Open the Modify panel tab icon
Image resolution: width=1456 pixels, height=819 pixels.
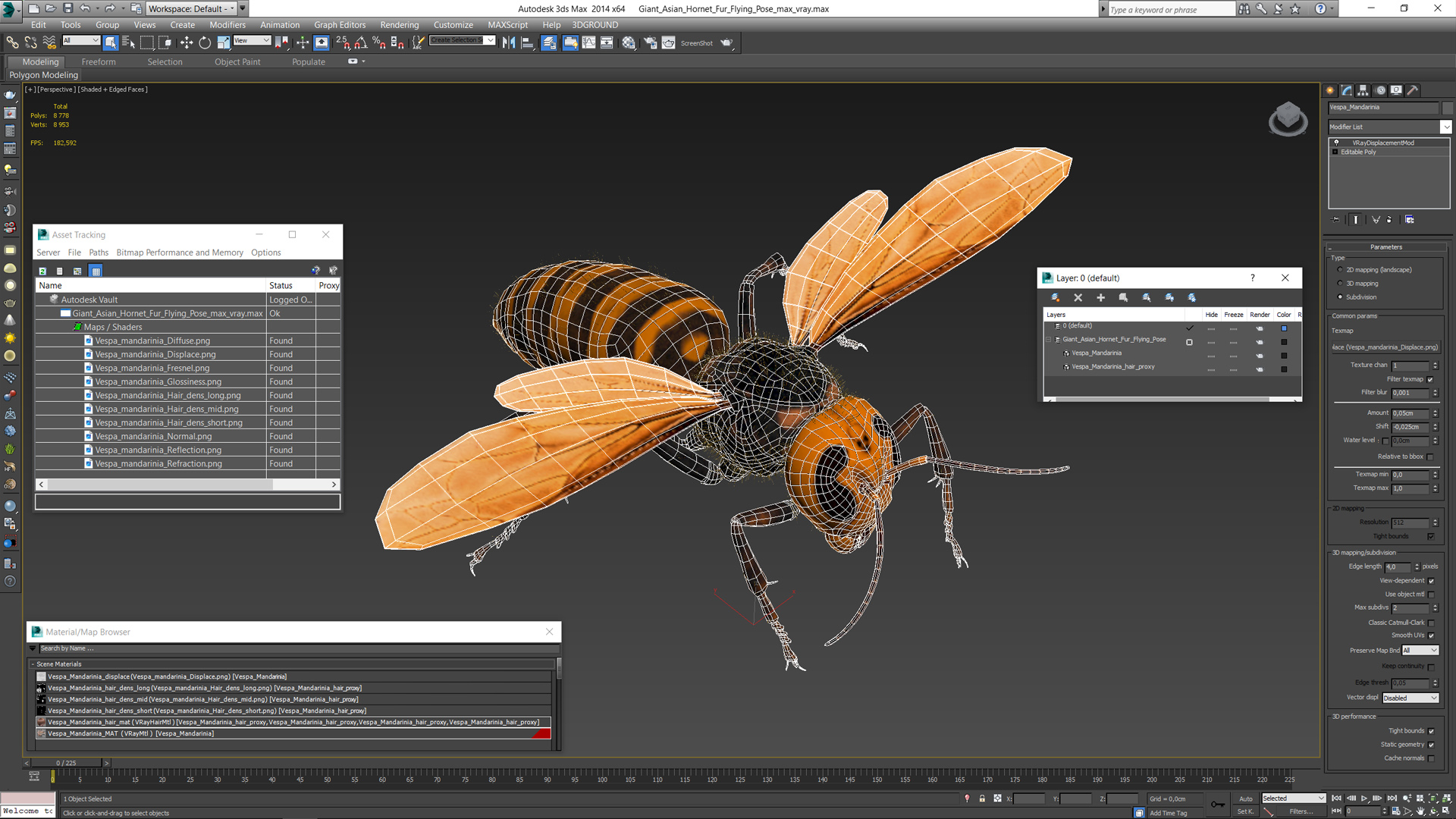pos(1347,90)
